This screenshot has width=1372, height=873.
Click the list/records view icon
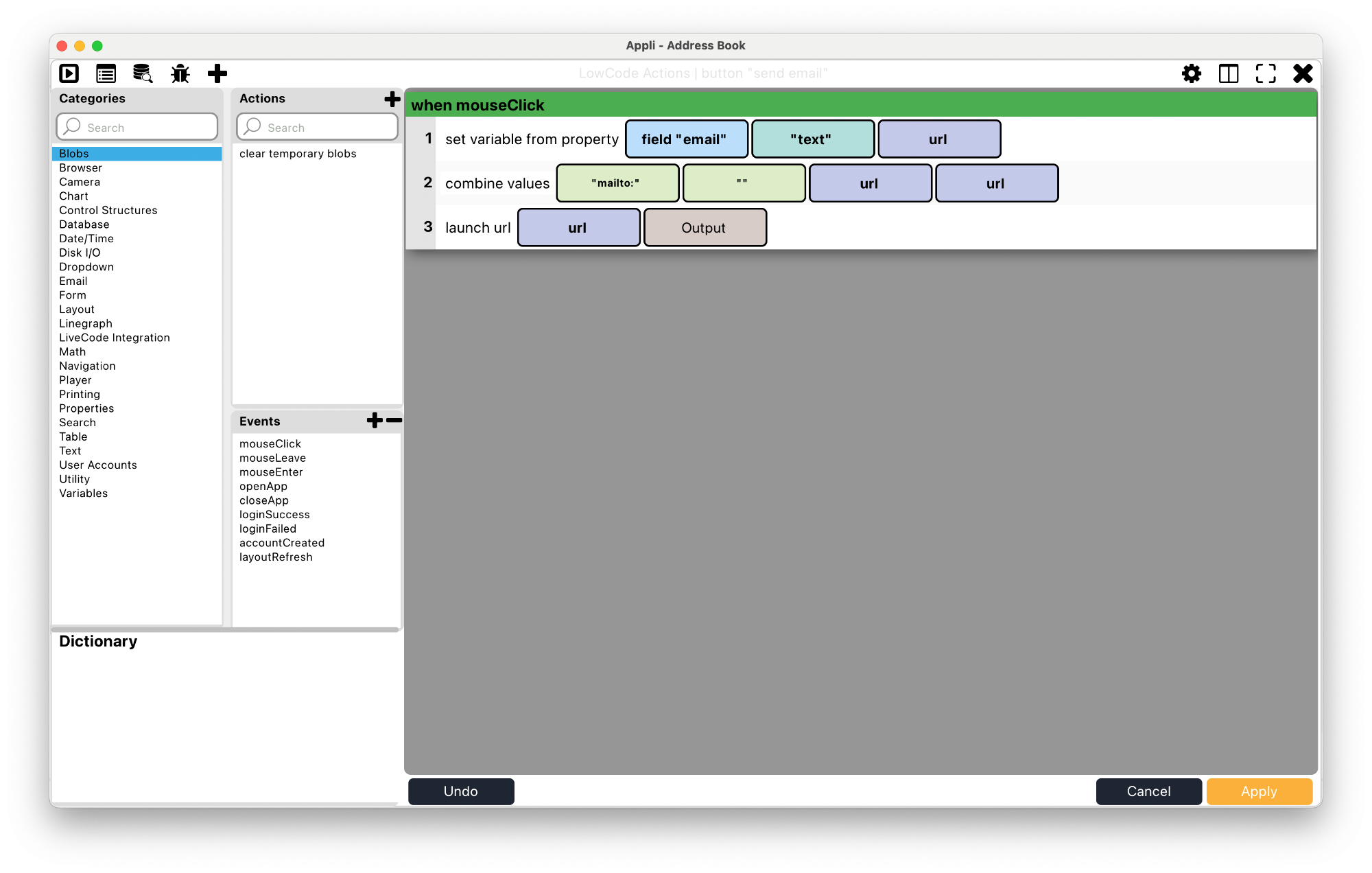[x=106, y=73]
